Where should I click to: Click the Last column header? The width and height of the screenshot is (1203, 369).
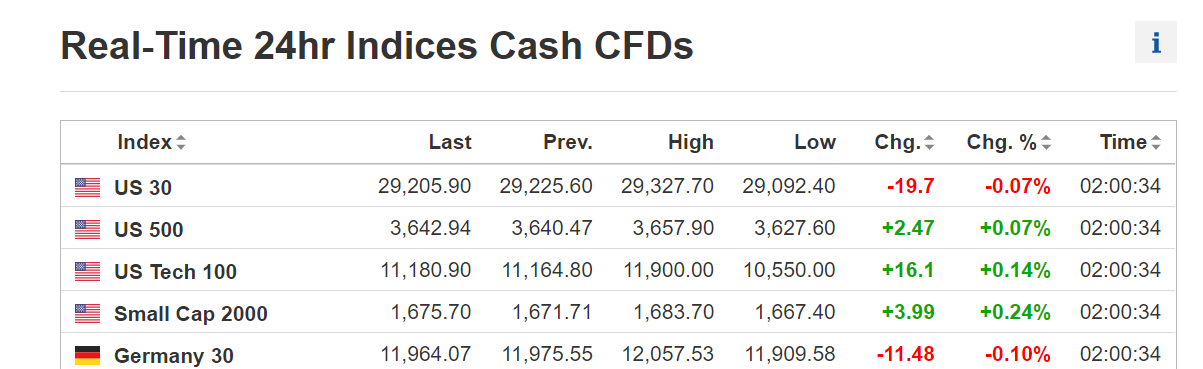(x=450, y=142)
